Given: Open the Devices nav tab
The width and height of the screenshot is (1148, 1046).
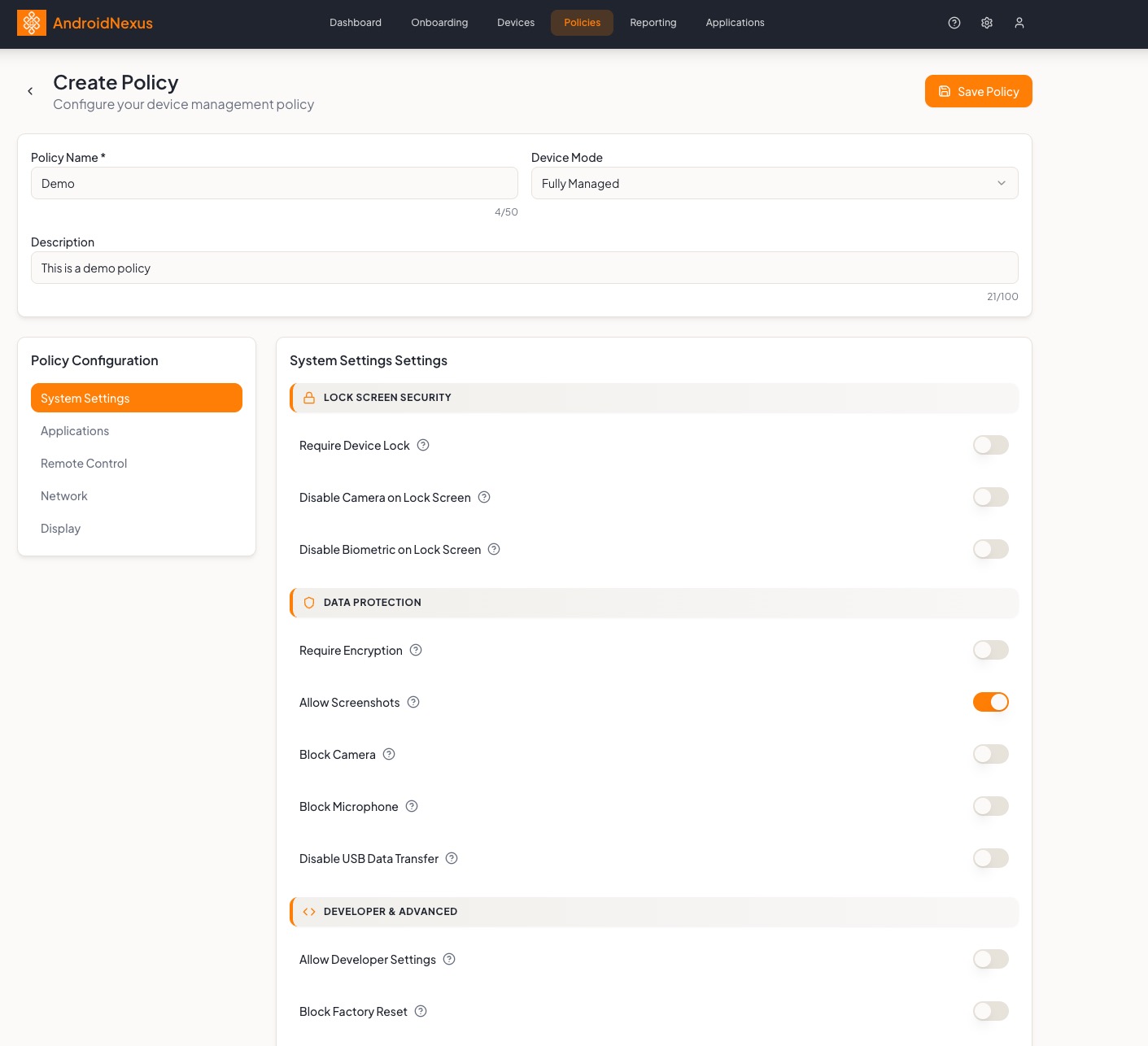Looking at the screenshot, I should [x=516, y=23].
